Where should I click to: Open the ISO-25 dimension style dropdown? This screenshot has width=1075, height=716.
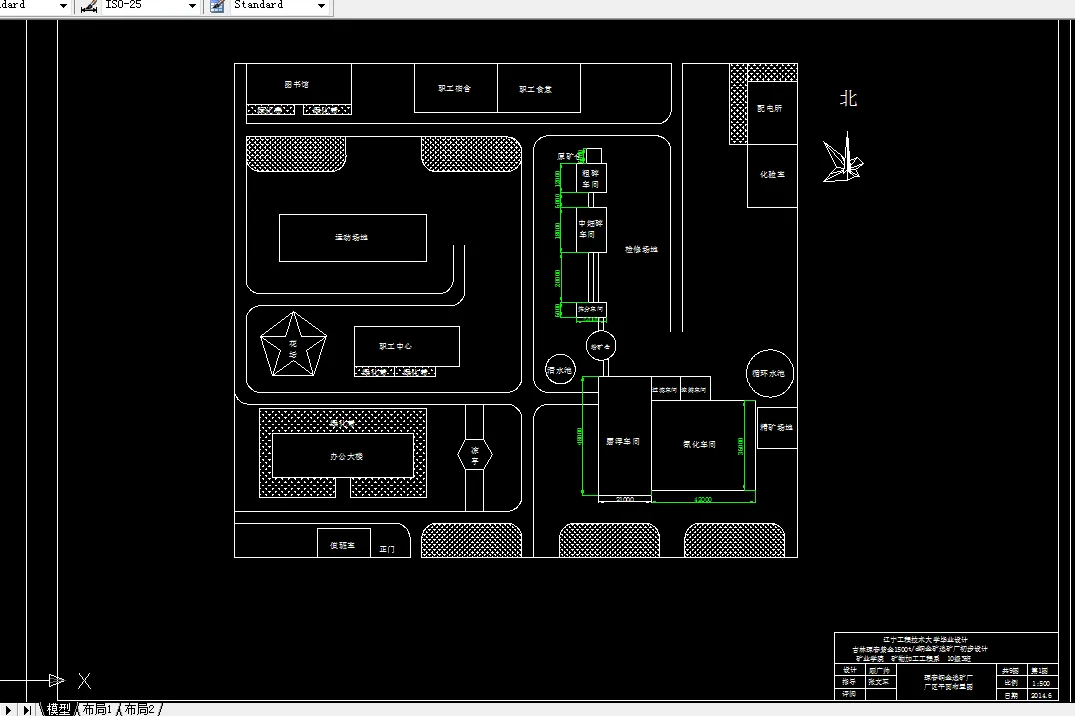point(192,6)
